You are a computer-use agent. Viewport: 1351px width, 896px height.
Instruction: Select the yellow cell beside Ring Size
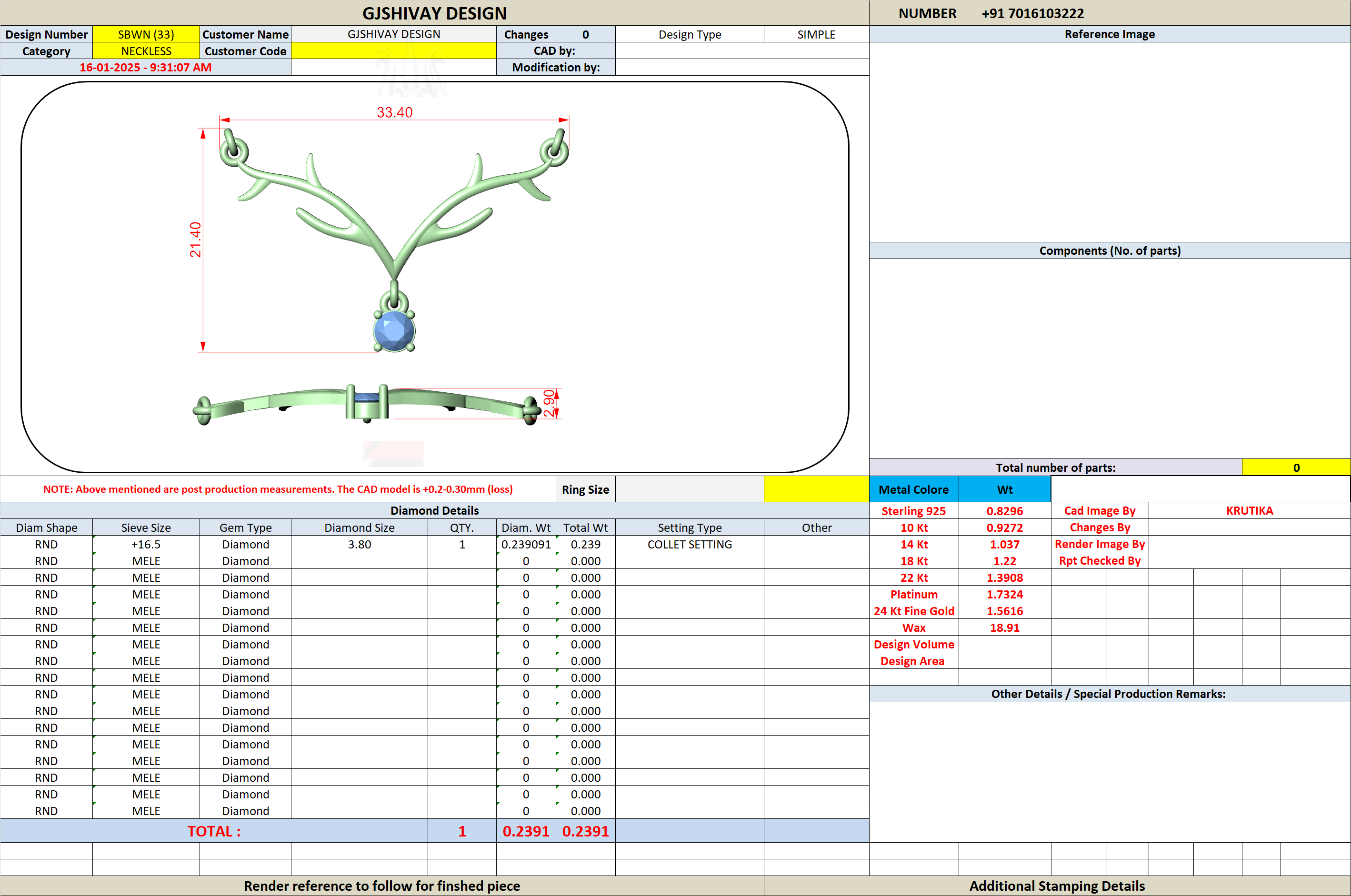point(816,489)
